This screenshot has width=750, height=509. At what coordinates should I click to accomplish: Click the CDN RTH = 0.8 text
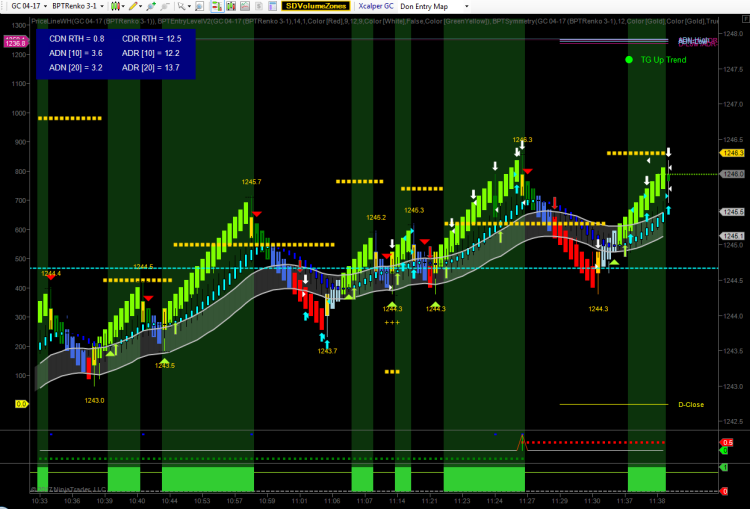point(77,39)
